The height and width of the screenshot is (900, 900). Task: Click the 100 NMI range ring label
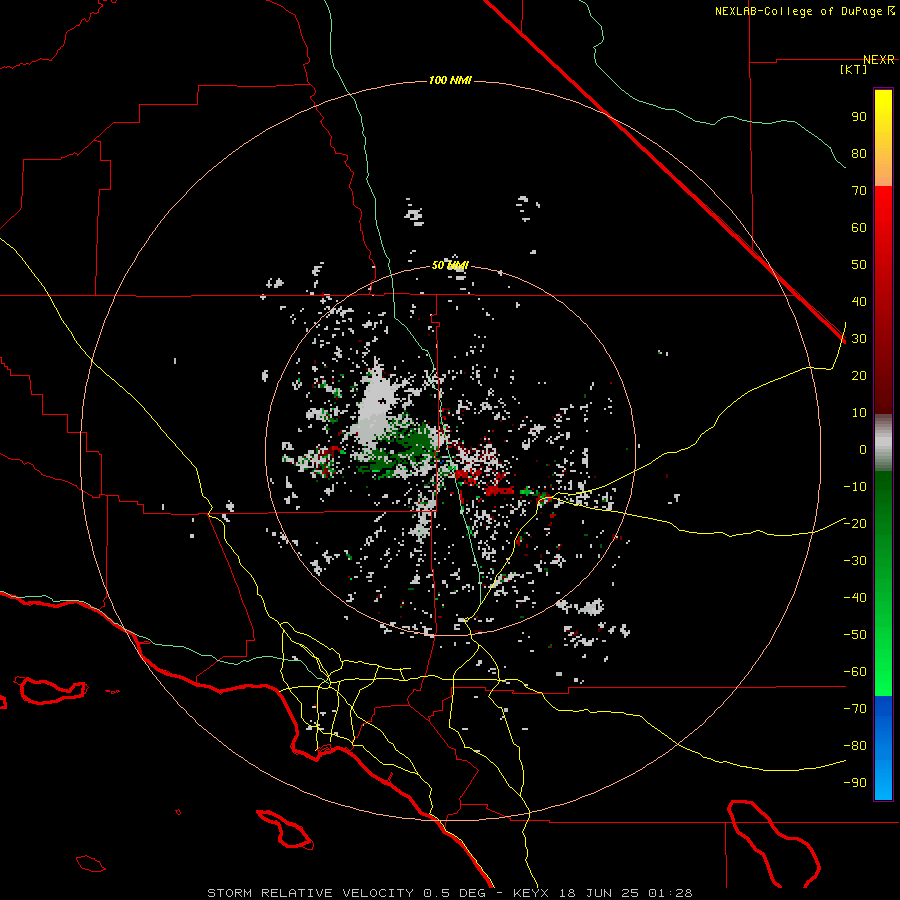450,80
